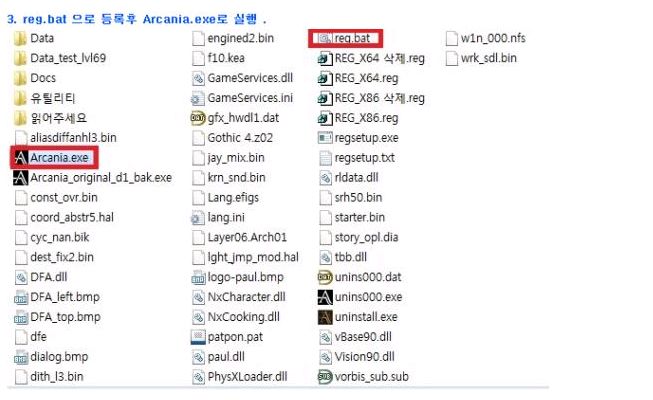The image size is (653, 400).
Task: Click the GameServices.ini settings file icon
Action: [x=198, y=98]
